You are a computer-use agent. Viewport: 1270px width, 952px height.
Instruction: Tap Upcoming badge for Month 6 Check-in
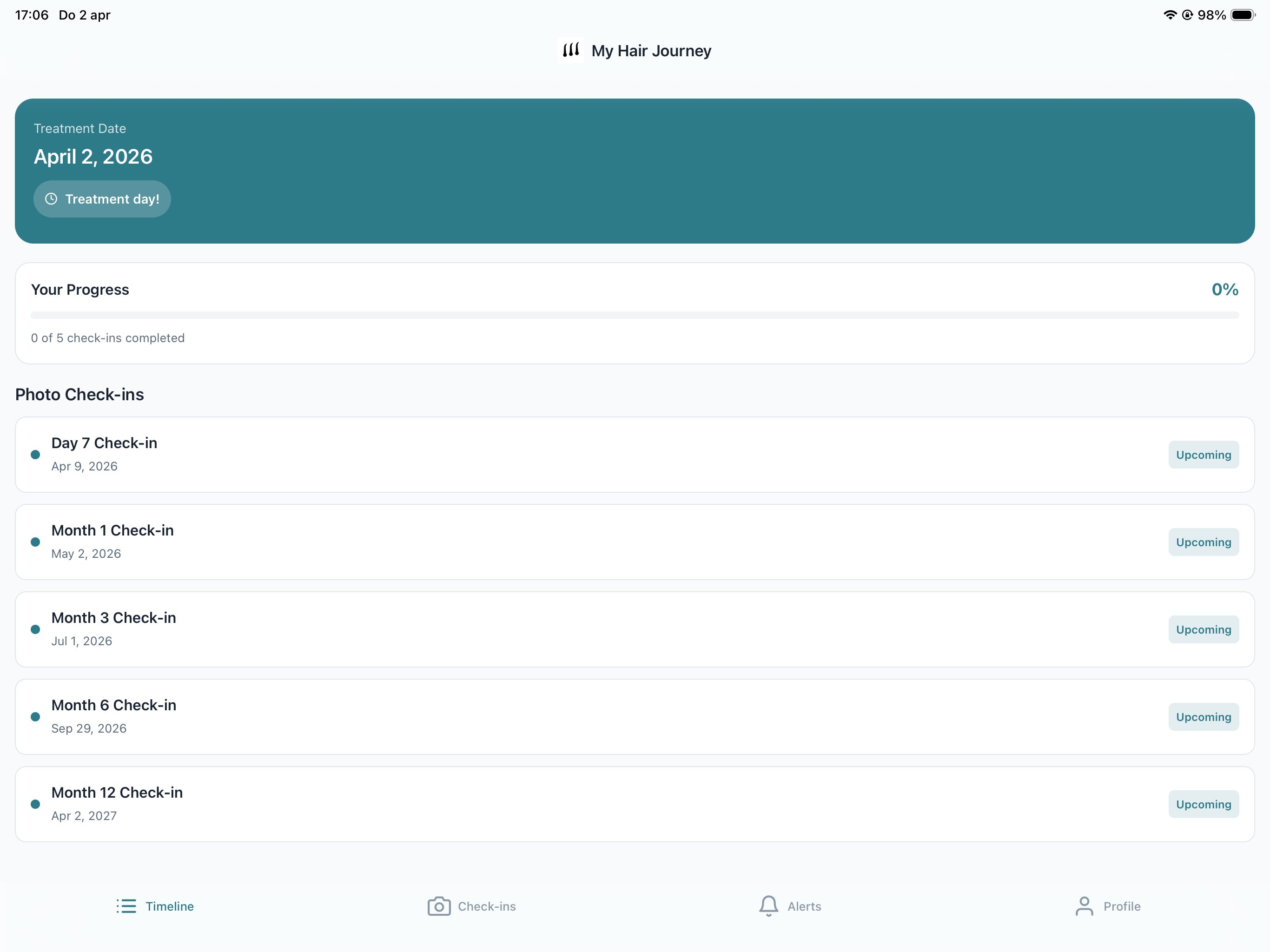click(x=1204, y=717)
